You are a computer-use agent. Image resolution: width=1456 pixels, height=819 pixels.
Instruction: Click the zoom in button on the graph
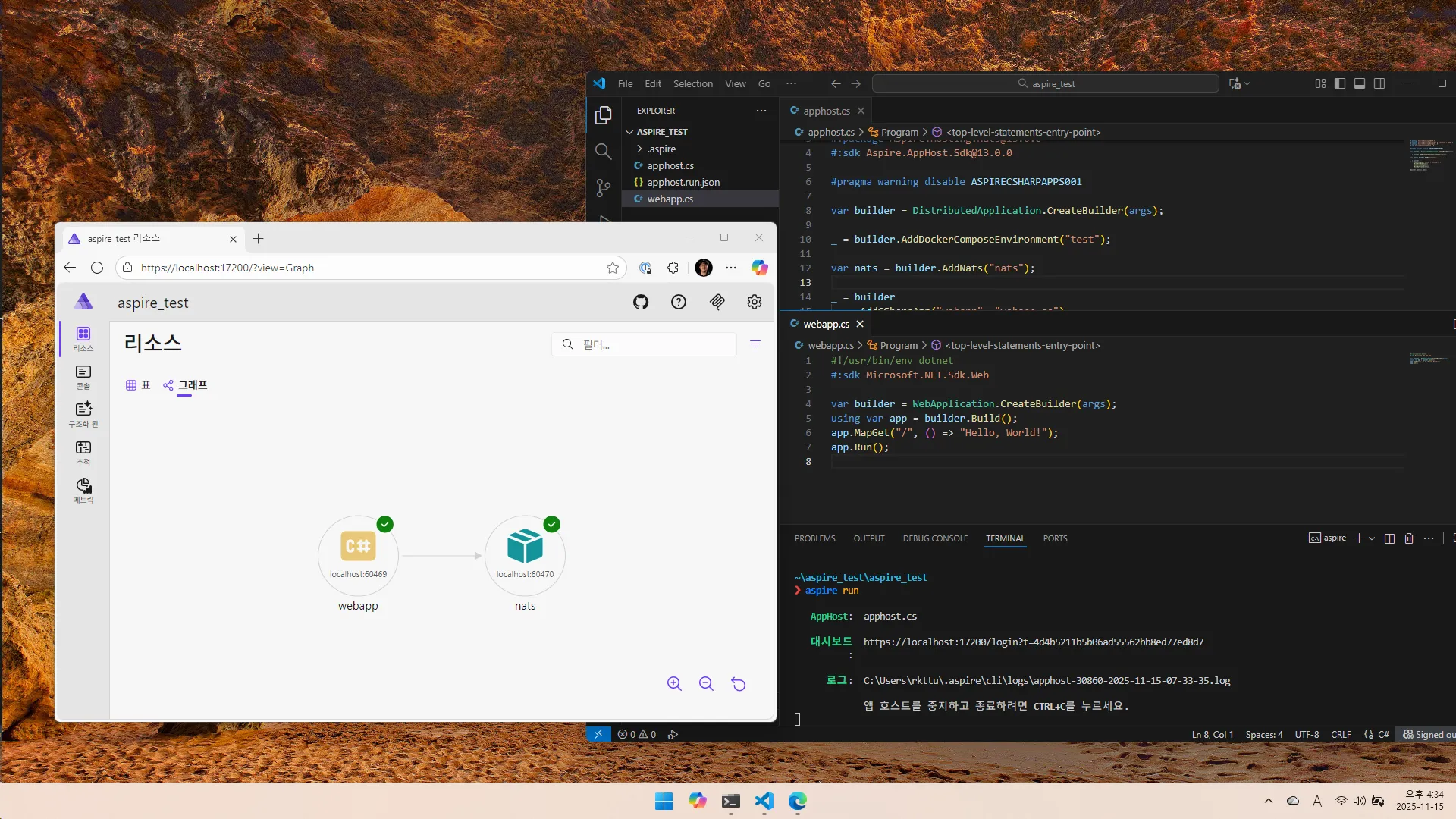(674, 683)
